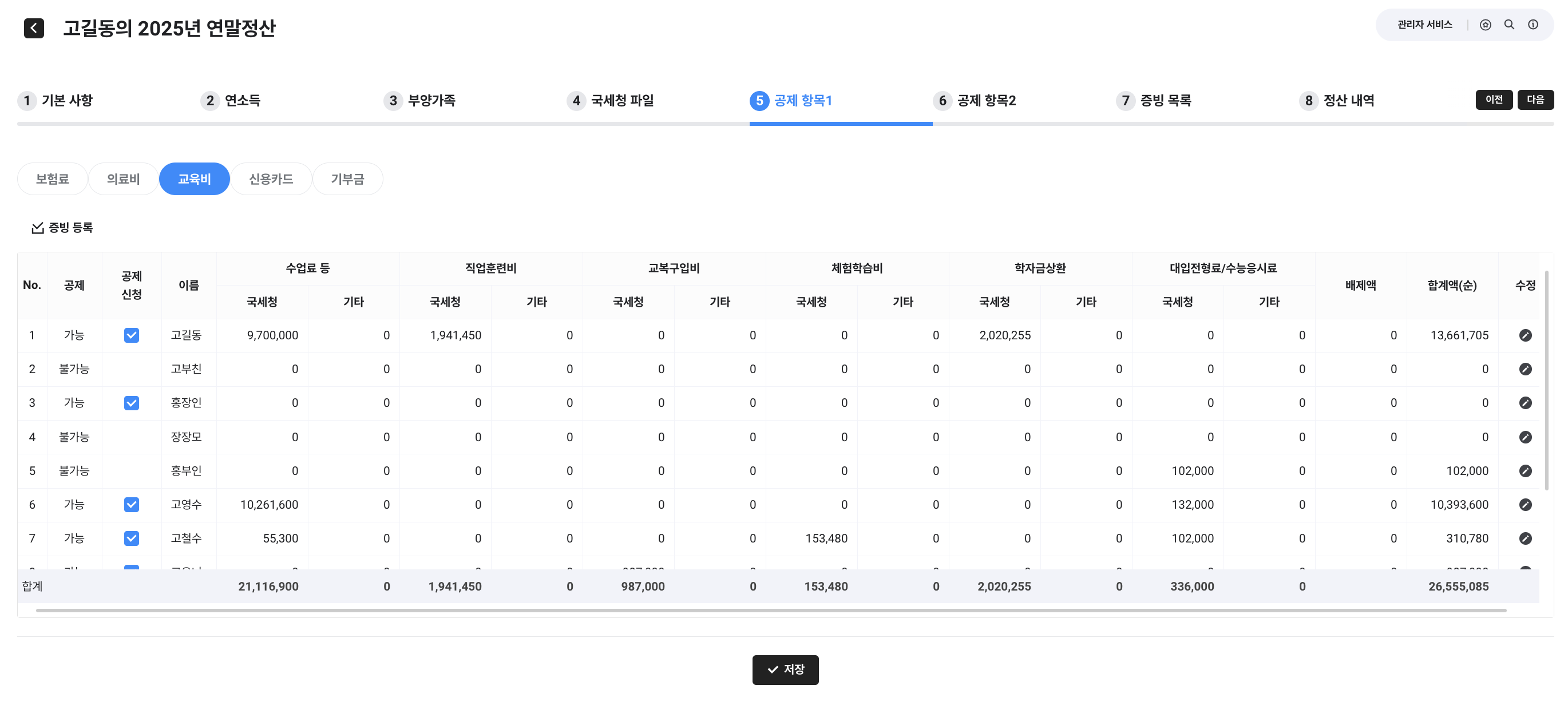The image size is (1568, 721).
Task: Click the edit pencil icon for 고철수
Action: (1525, 538)
